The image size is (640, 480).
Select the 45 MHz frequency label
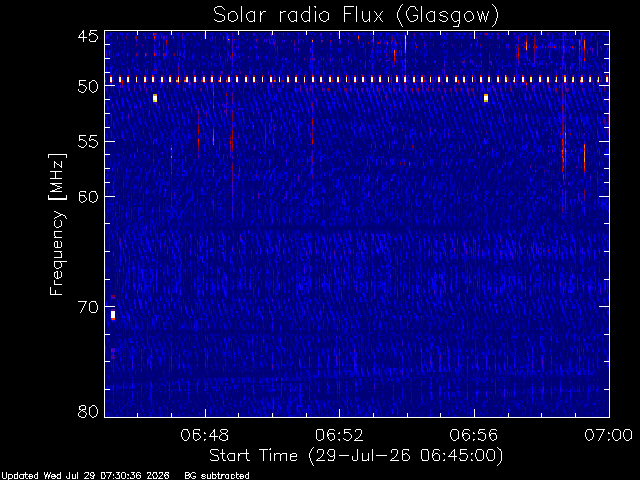click(x=88, y=36)
